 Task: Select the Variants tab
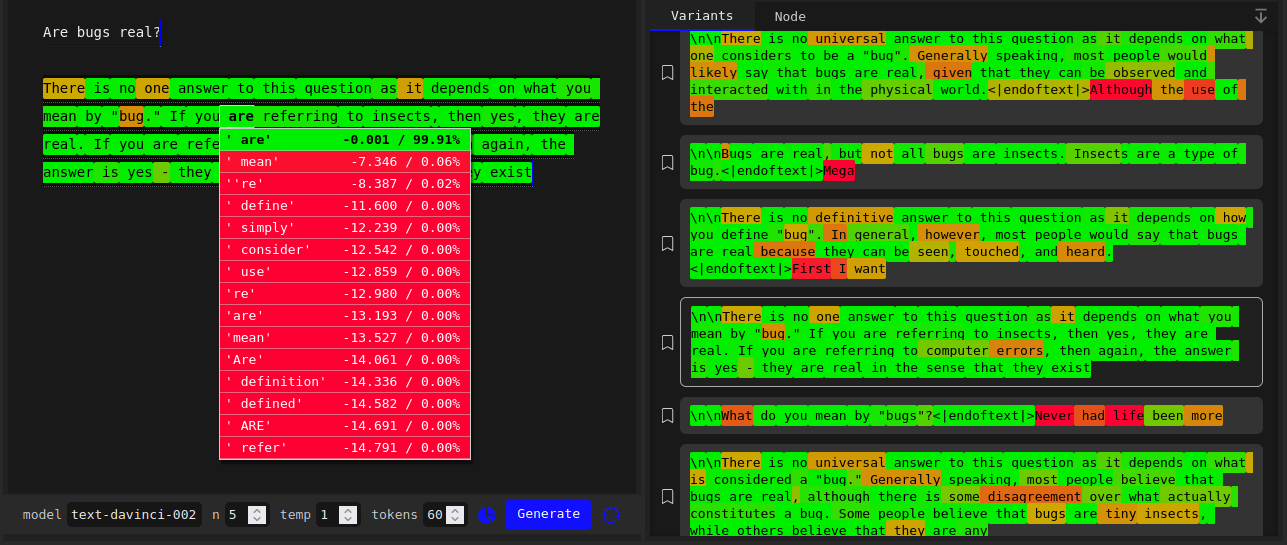pos(702,16)
